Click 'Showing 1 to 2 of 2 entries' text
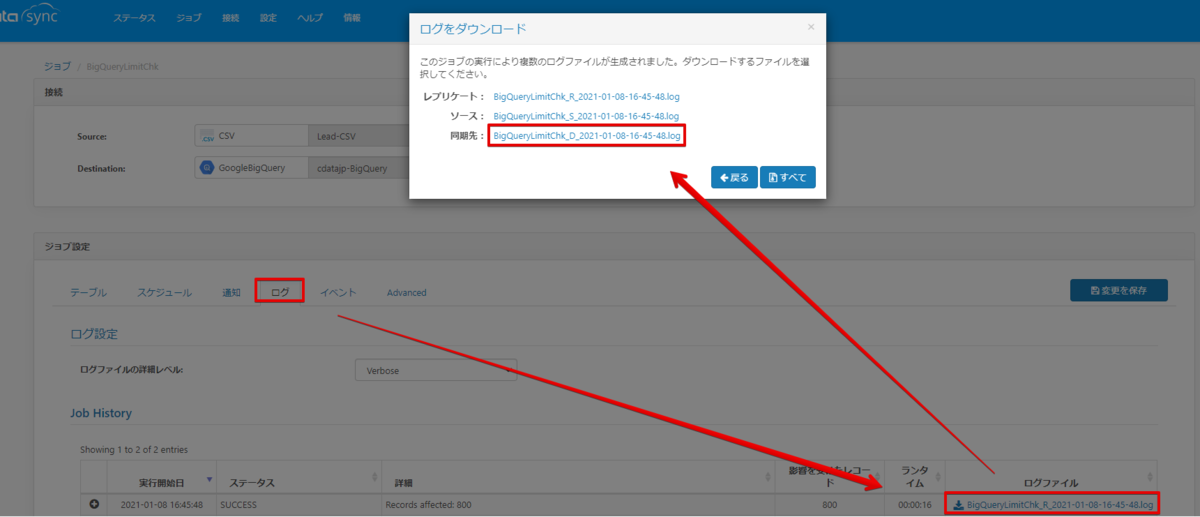 click(x=134, y=449)
